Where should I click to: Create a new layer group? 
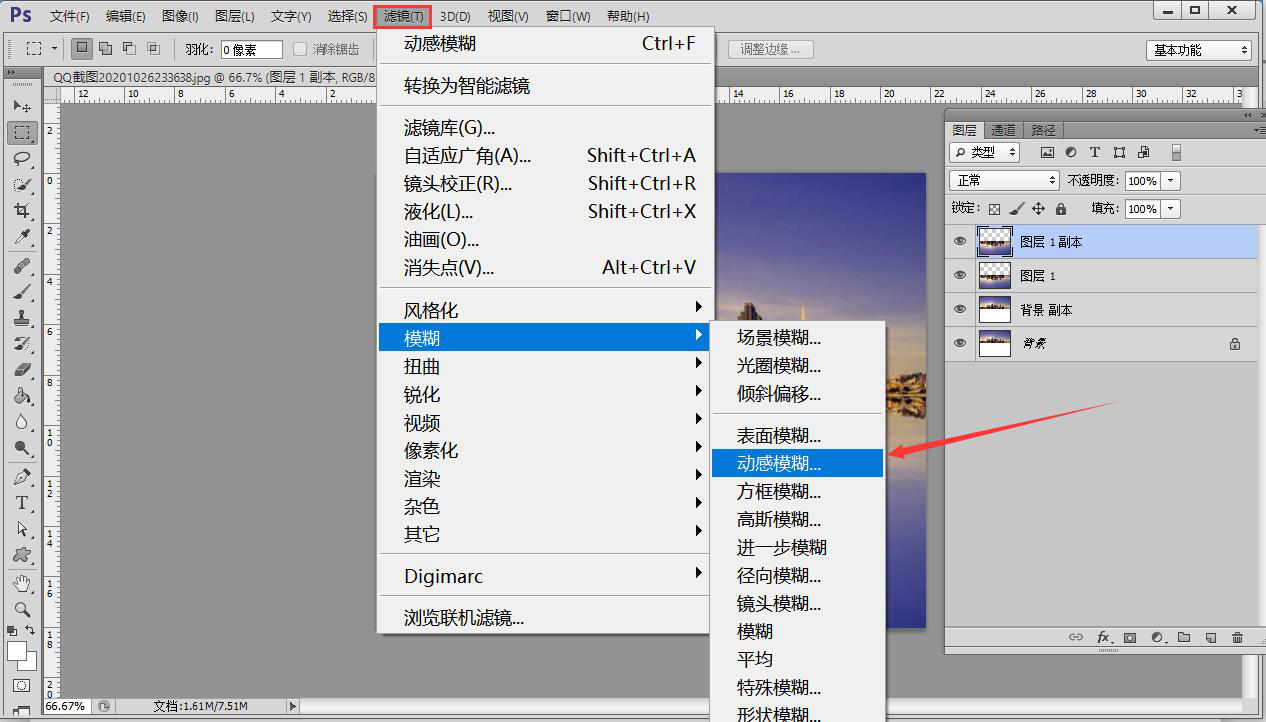tap(1184, 637)
